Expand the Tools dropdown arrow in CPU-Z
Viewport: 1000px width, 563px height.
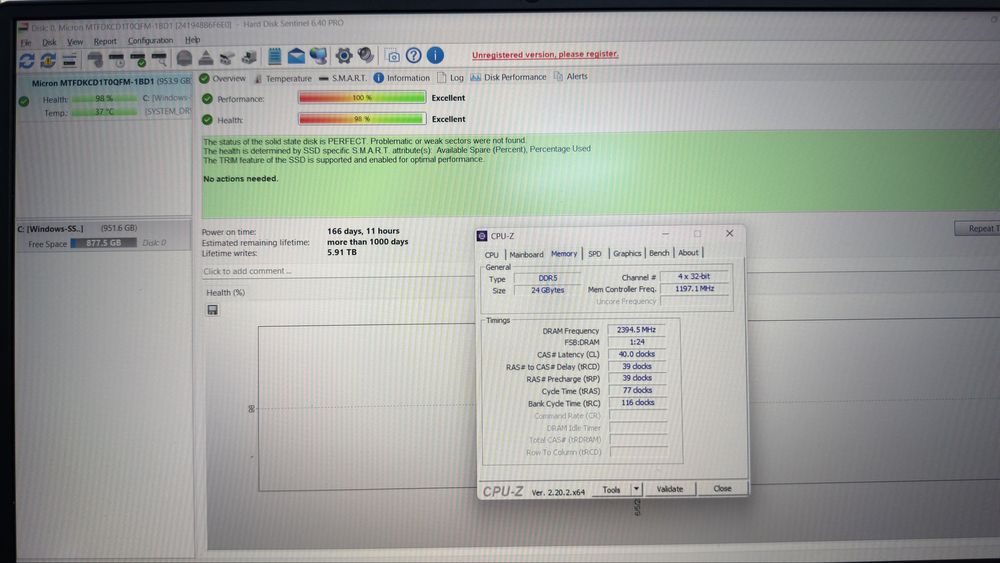click(636, 489)
